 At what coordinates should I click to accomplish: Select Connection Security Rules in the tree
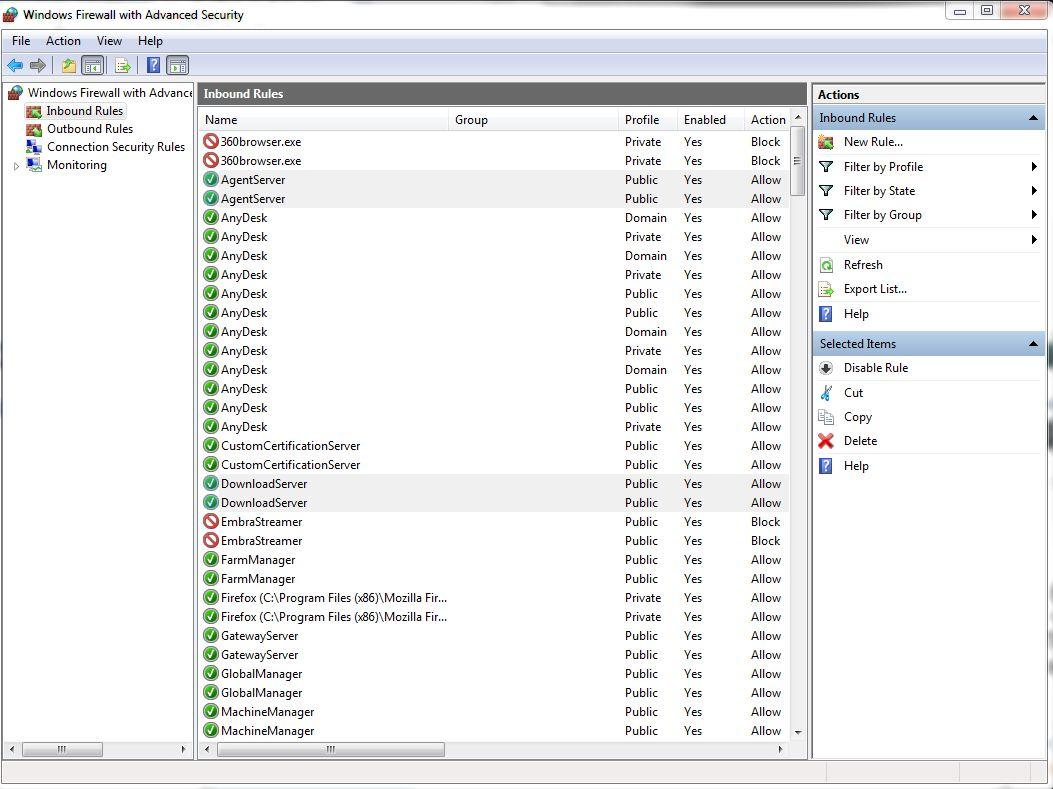116,147
